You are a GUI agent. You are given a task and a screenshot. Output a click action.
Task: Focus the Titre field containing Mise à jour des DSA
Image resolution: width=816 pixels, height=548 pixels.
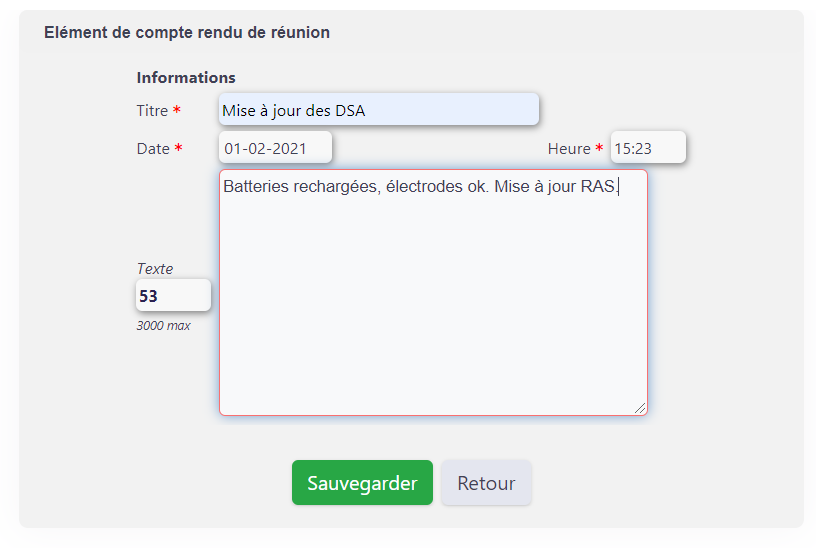click(x=379, y=109)
